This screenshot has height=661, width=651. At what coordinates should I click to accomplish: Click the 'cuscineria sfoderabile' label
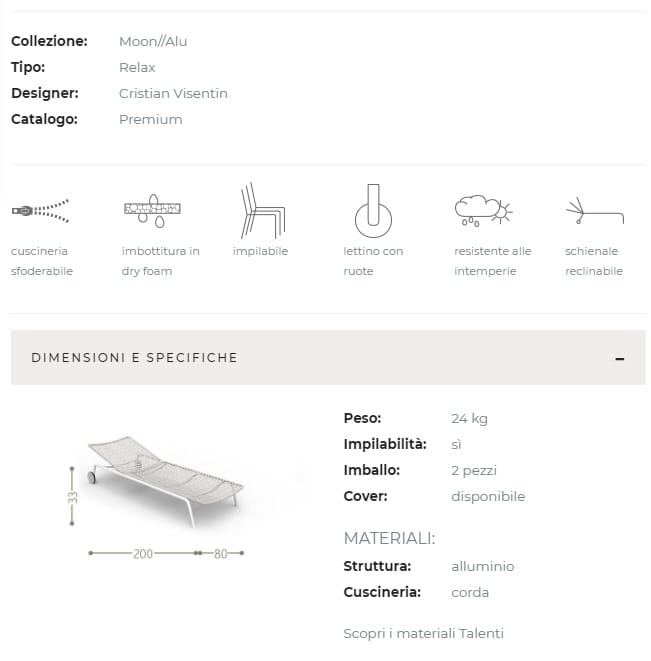(x=42, y=261)
